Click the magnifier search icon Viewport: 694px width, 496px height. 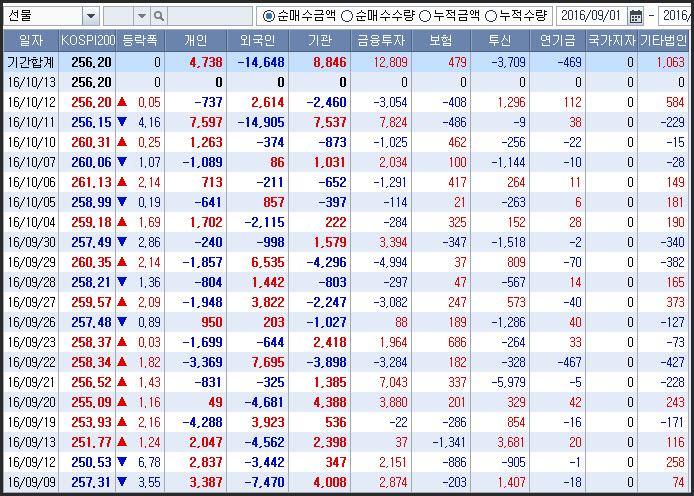click(x=158, y=16)
